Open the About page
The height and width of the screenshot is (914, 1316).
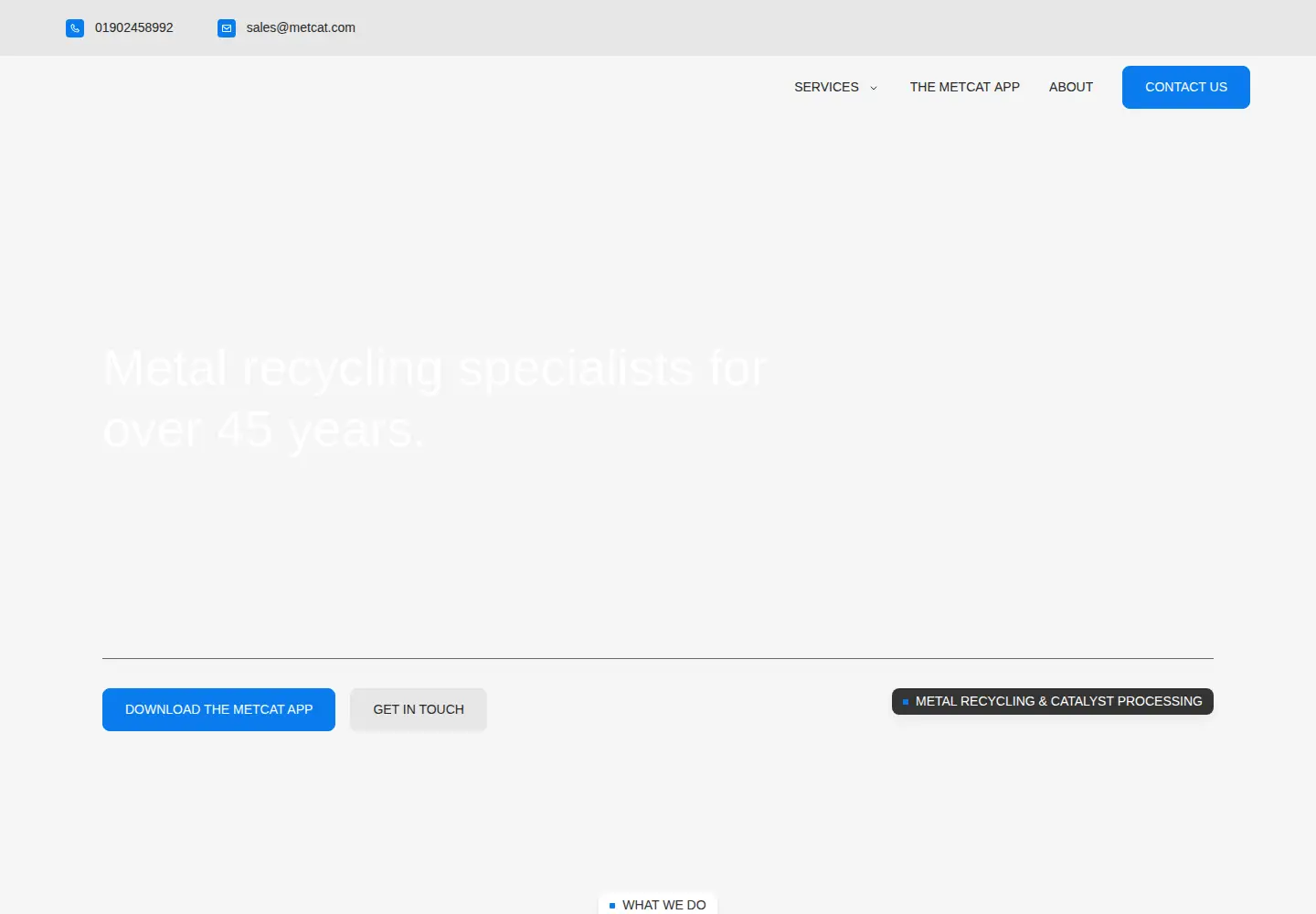coord(1071,87)
